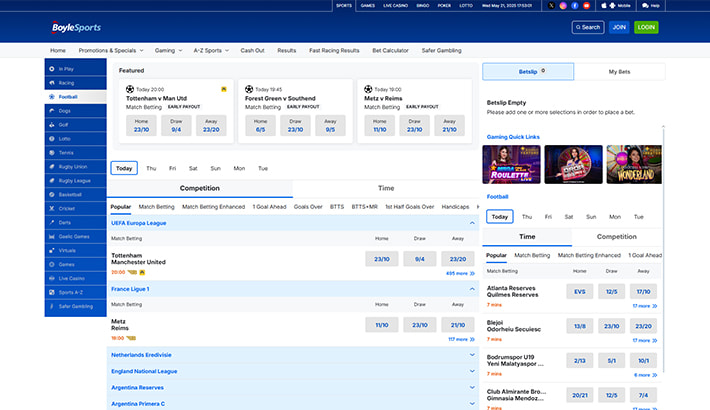Select Basketball icon in sidebar
The image size is (710, 410).
[52, 194]
